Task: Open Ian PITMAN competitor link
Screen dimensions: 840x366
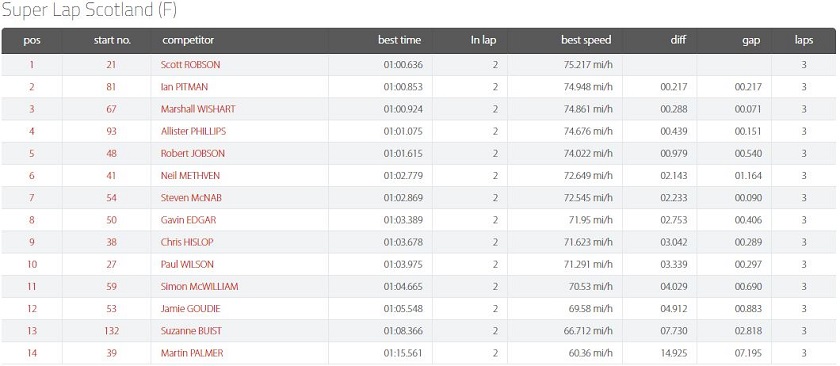Action: point(184,87)
